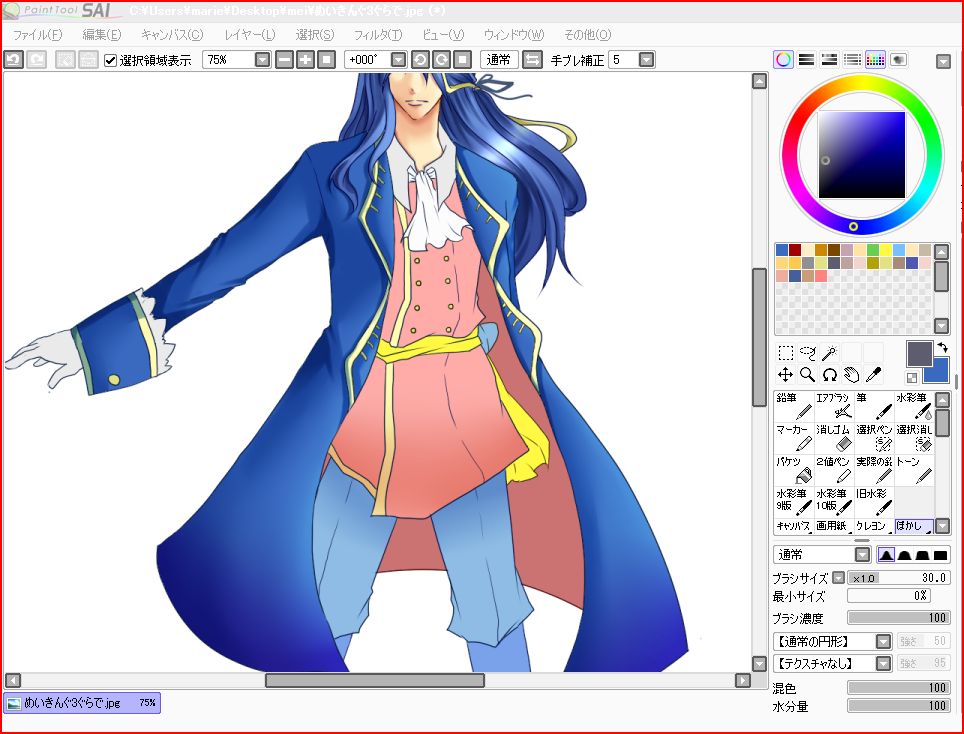Choose the バケツ bucket fill tool
Image resolution: width=964 pixels, height=734 pixels.
tap(794, 470)
